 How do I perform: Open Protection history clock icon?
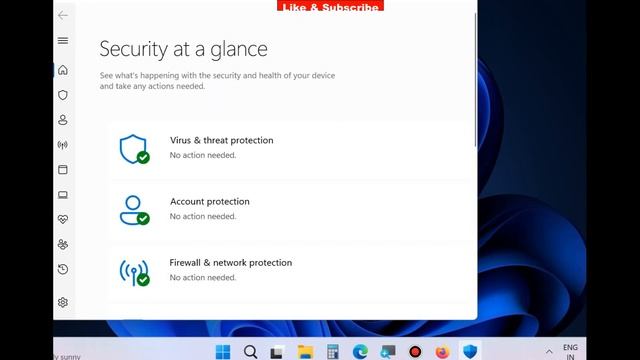63,269
